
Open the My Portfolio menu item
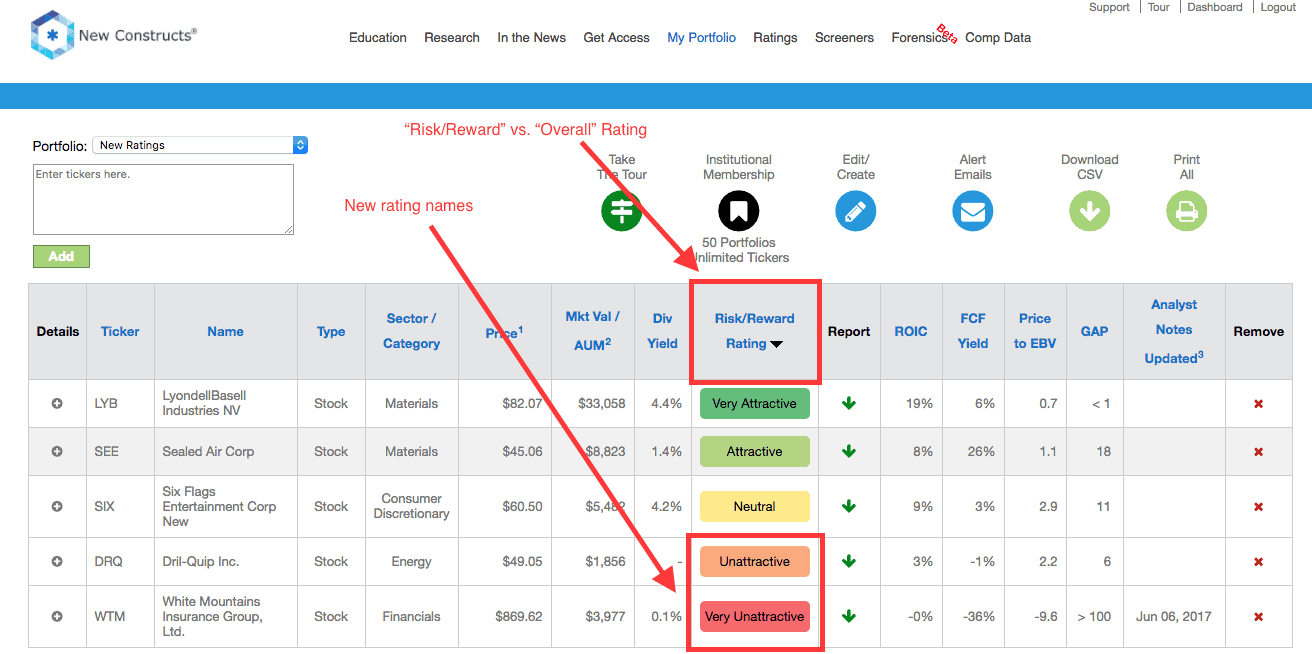701,38
